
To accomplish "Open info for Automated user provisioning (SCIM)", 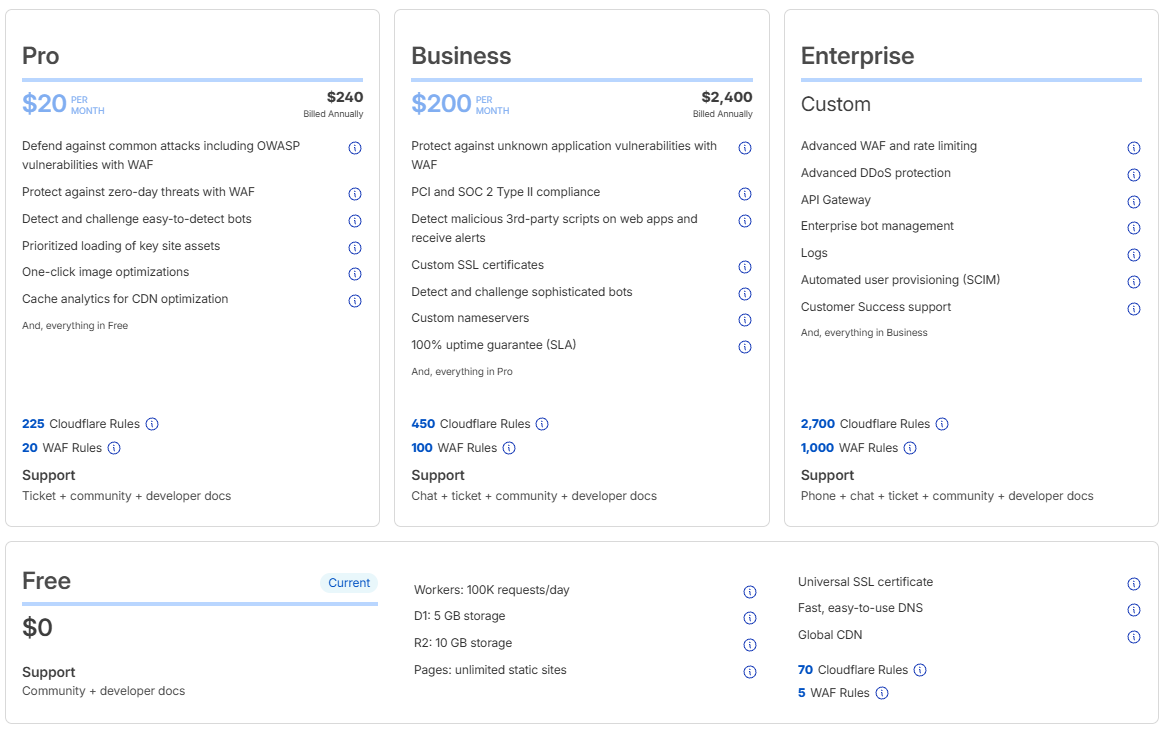I will click(1134, 281).
